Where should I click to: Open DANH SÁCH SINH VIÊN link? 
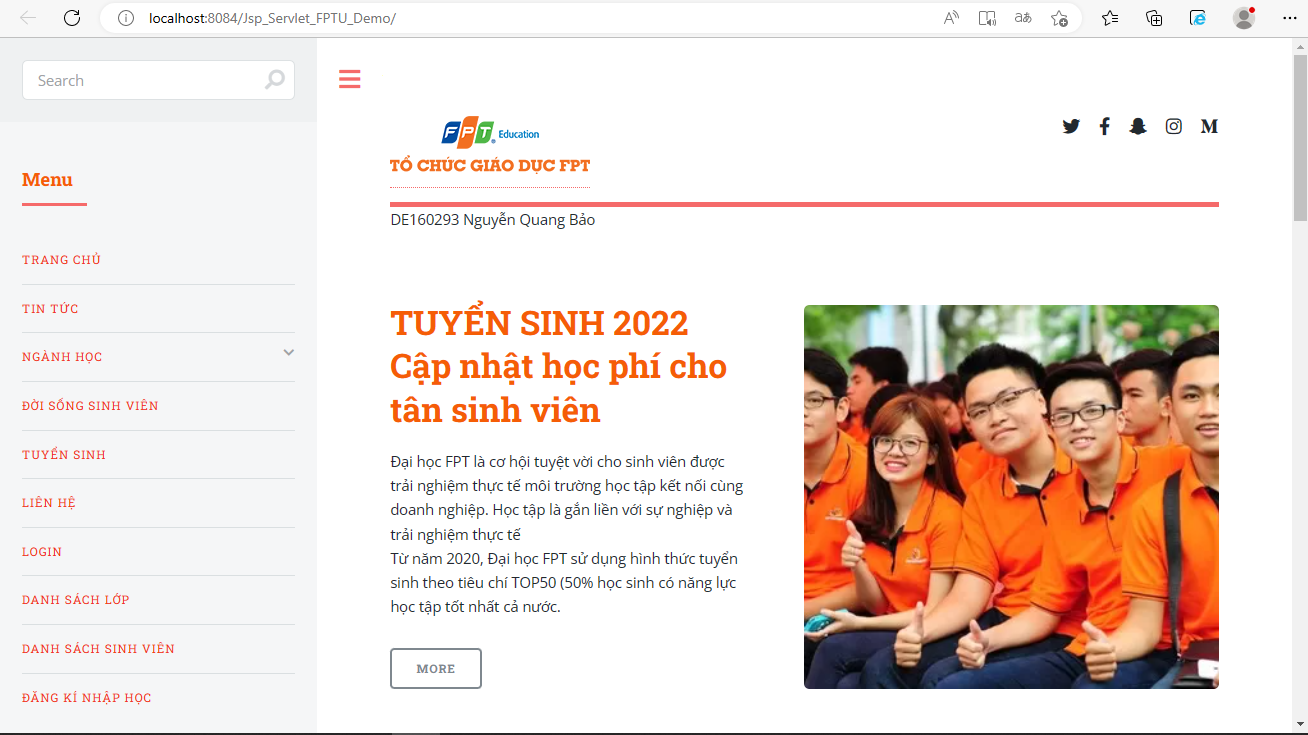(x=98, y=649)
